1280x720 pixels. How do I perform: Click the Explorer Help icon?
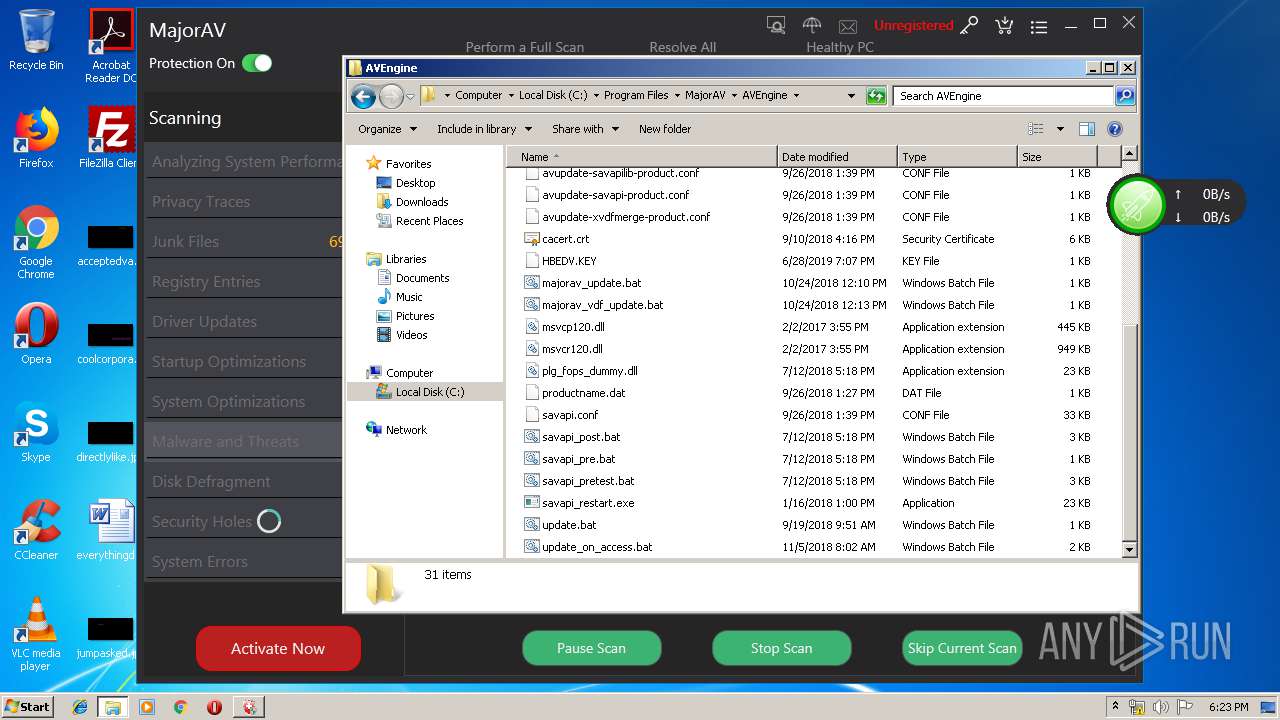(x=1115, y=129)
